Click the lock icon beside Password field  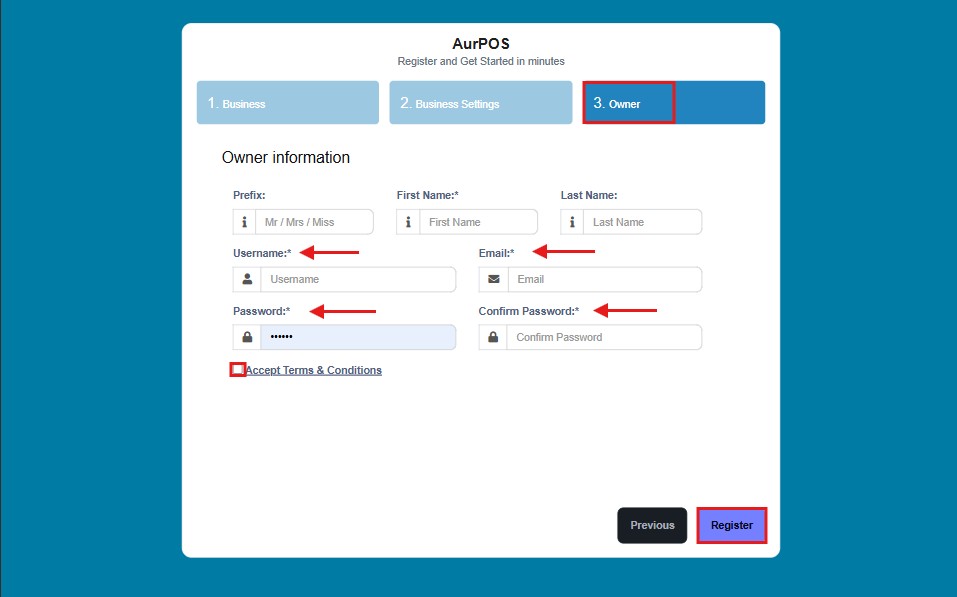tap(247, 337)
